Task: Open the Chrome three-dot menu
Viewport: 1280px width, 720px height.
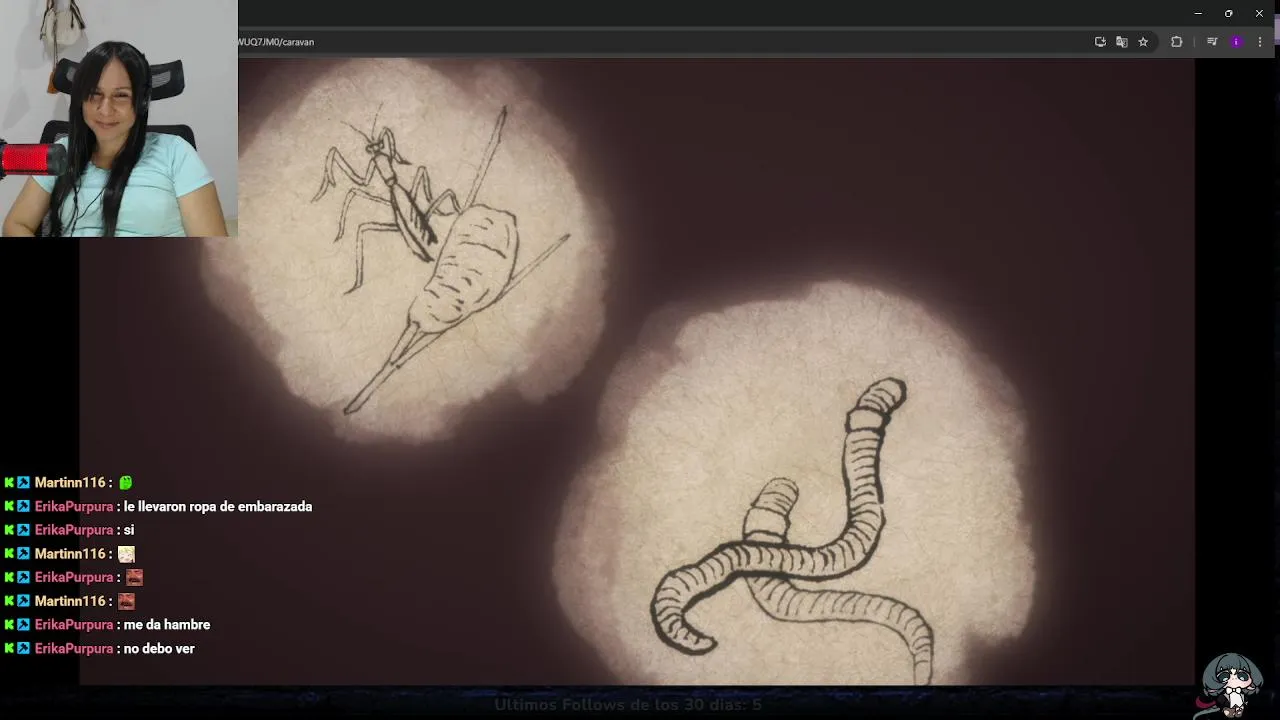Action: [1261, 42]
